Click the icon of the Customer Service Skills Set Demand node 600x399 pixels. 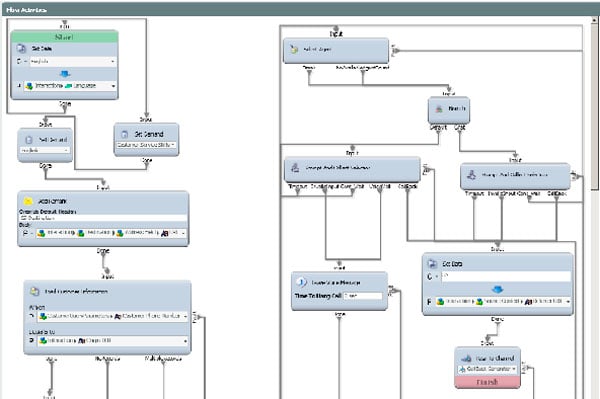pyautogui.click(x=125, y=134)
